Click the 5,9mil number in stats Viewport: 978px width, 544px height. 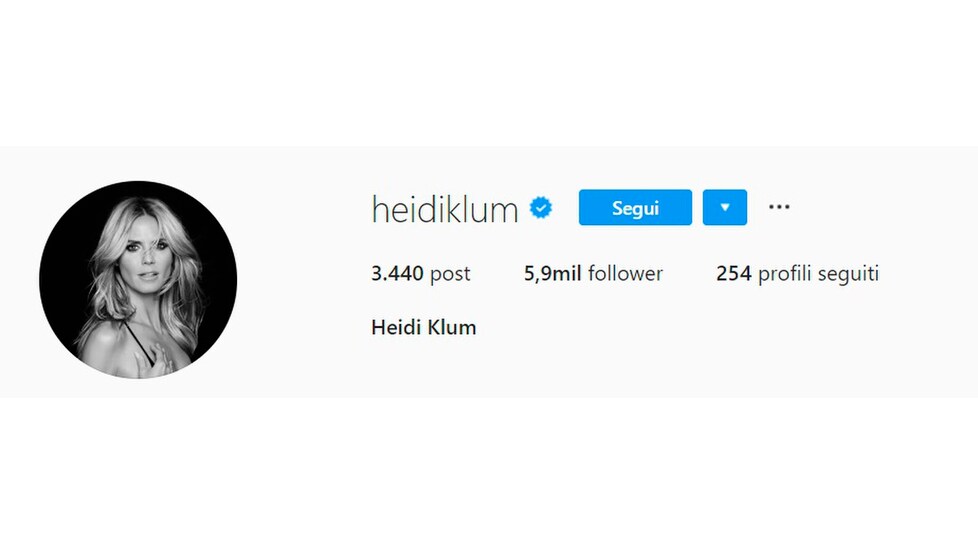553,273
